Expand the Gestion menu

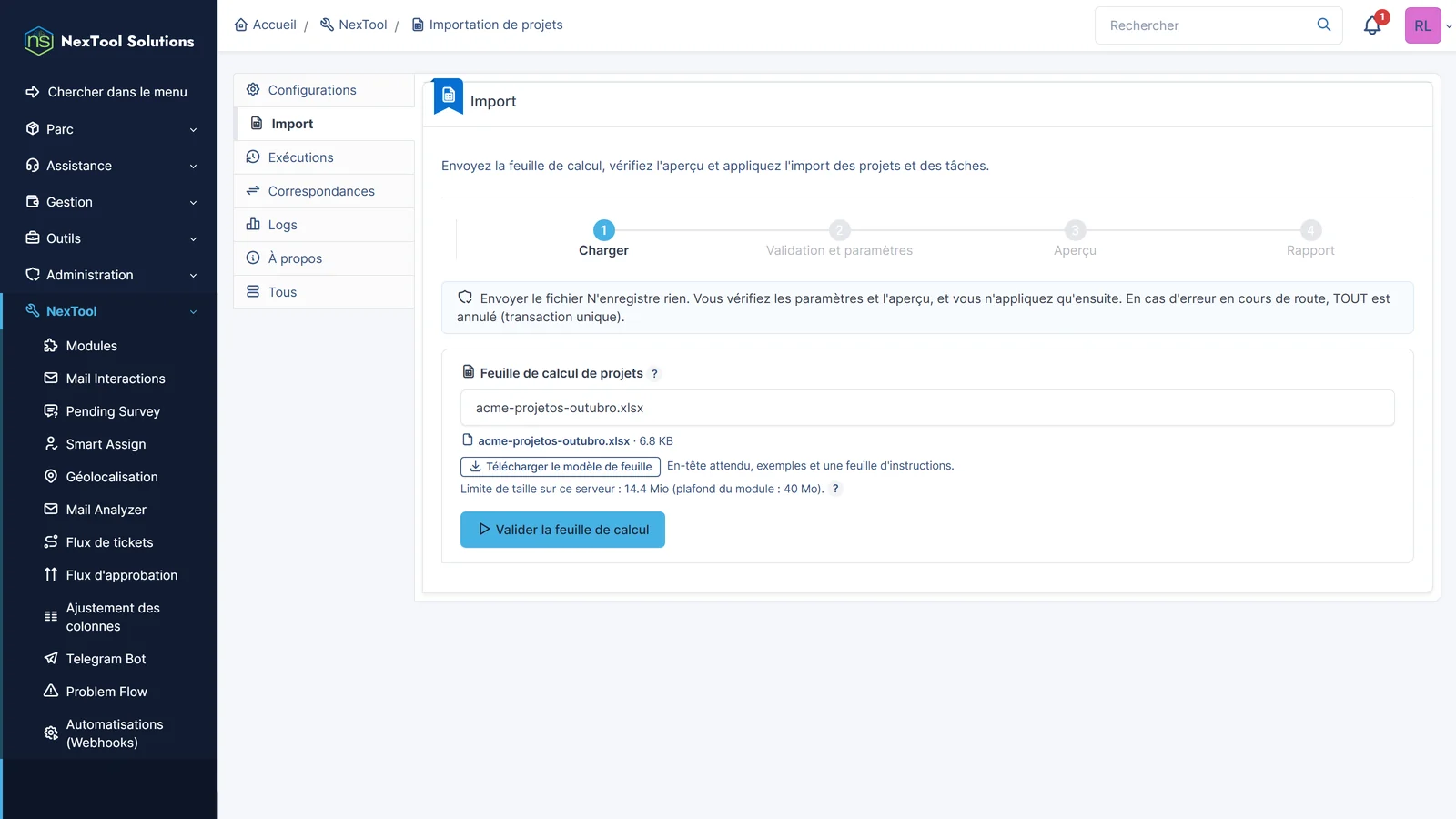(x=109, y=202)
